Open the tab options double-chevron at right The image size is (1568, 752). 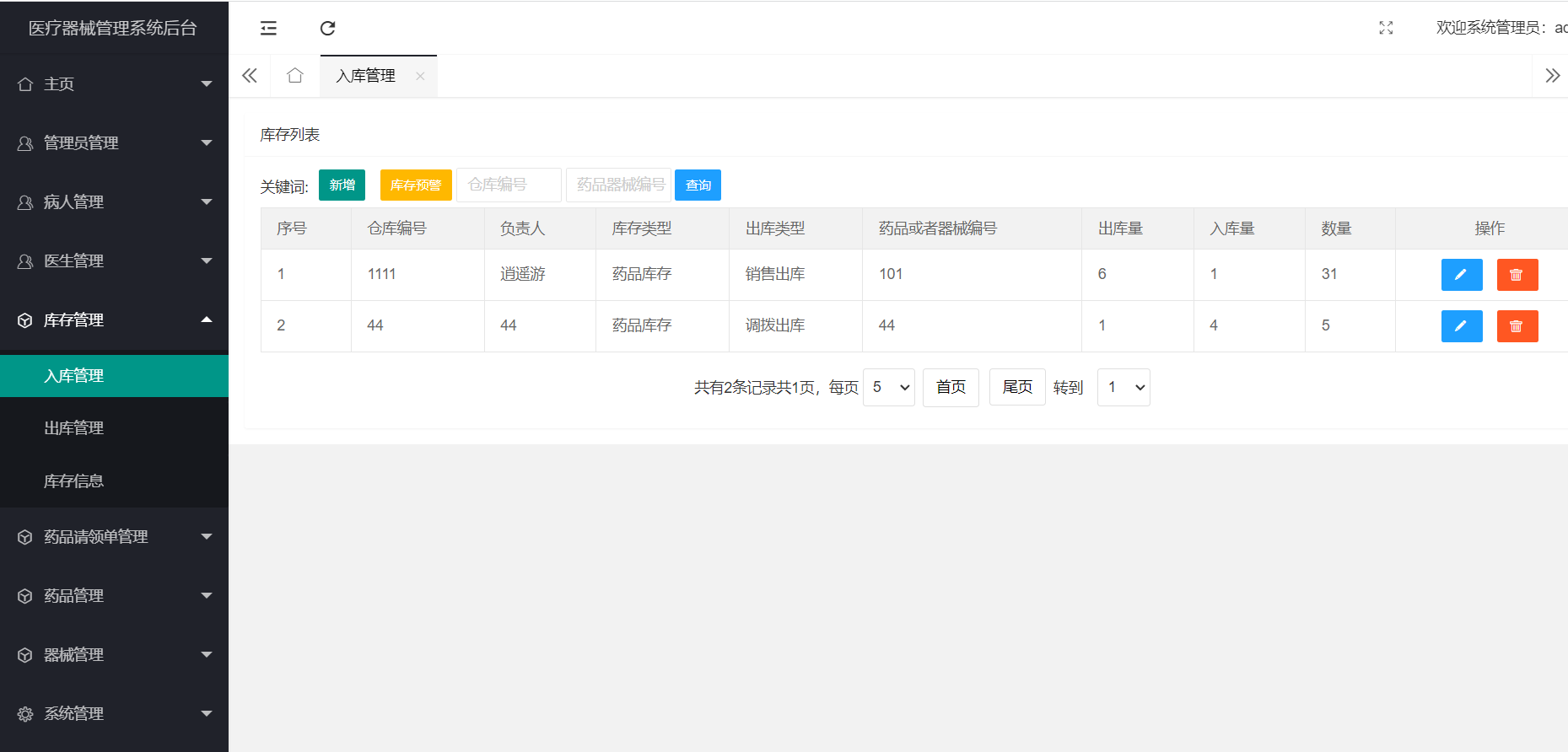click(1552, 76)
